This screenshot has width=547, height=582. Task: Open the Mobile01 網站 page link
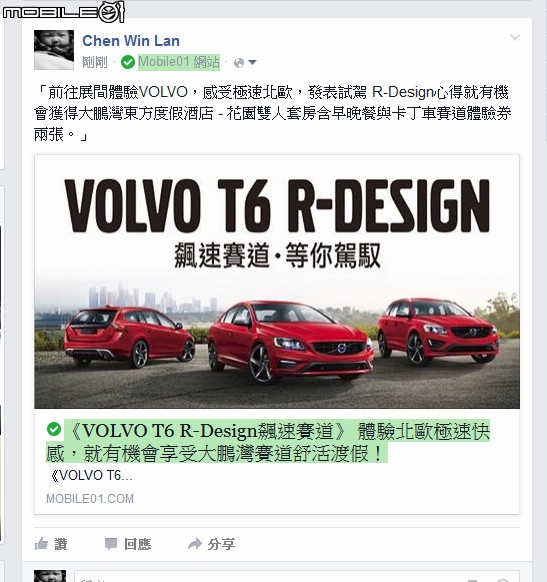[179, 62]
